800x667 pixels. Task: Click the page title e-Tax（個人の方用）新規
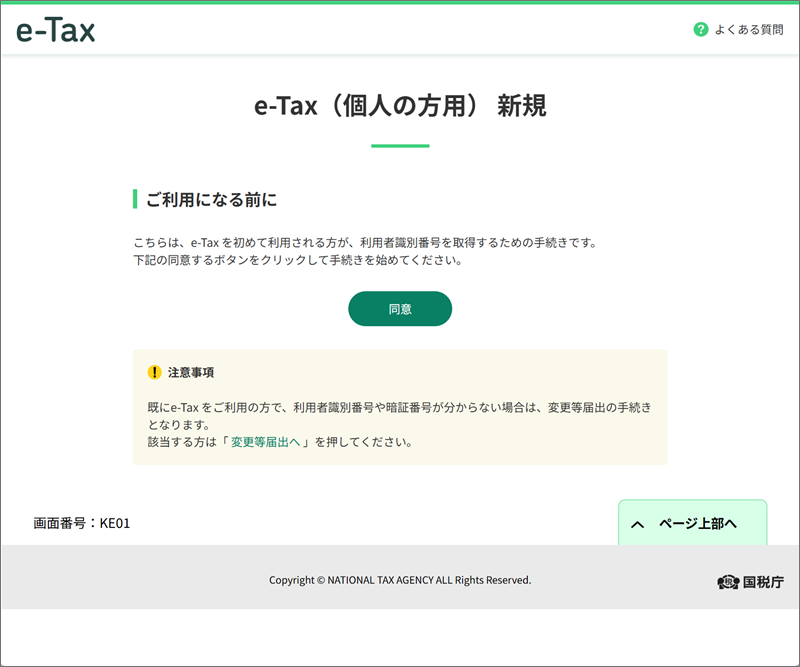(400, 106)
